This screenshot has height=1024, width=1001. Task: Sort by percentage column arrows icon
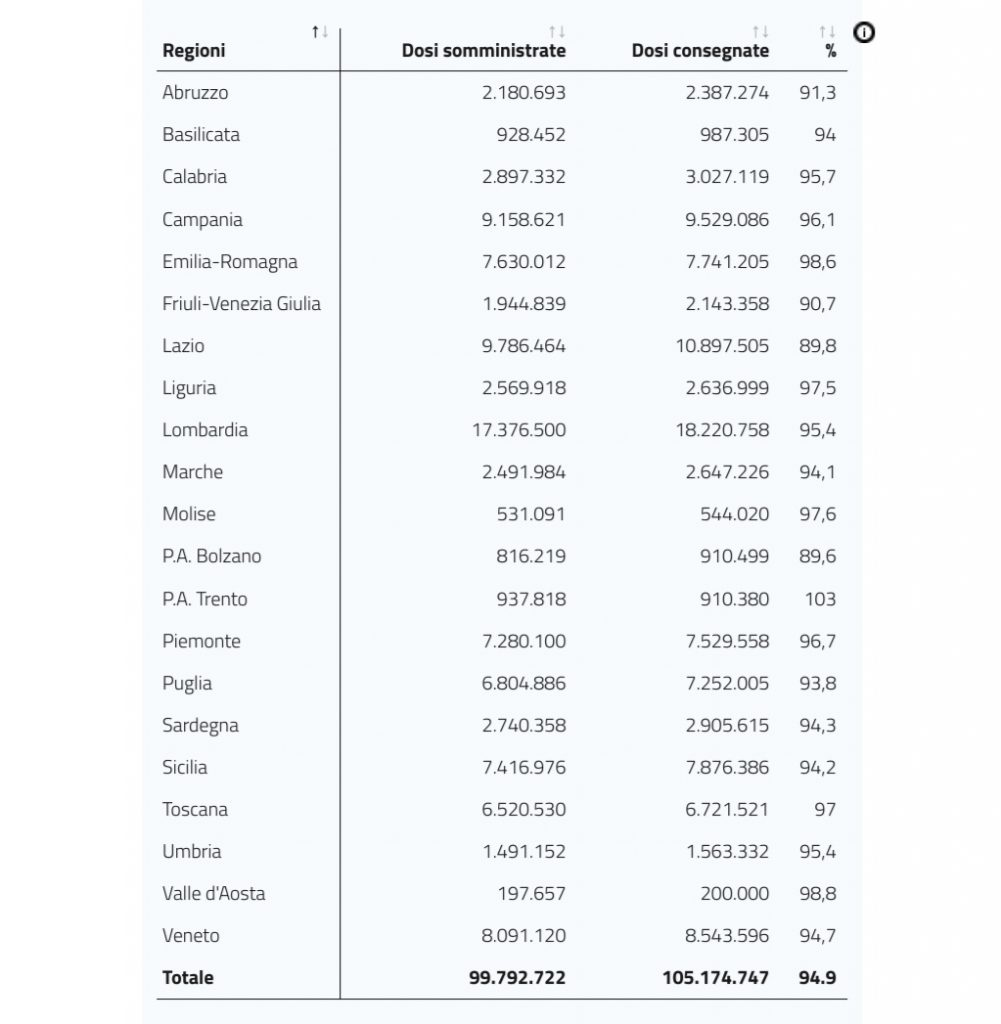827,31
